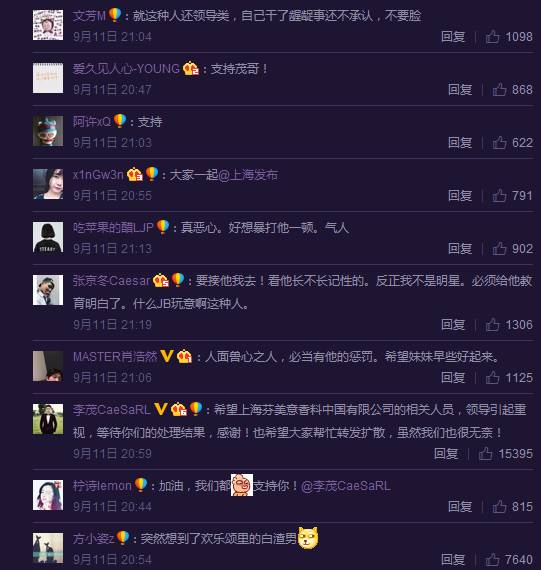This screenshot has width=541, height=570.
Task: Tap the thumbs-up next to 791
Action: (x=499, y=196)
